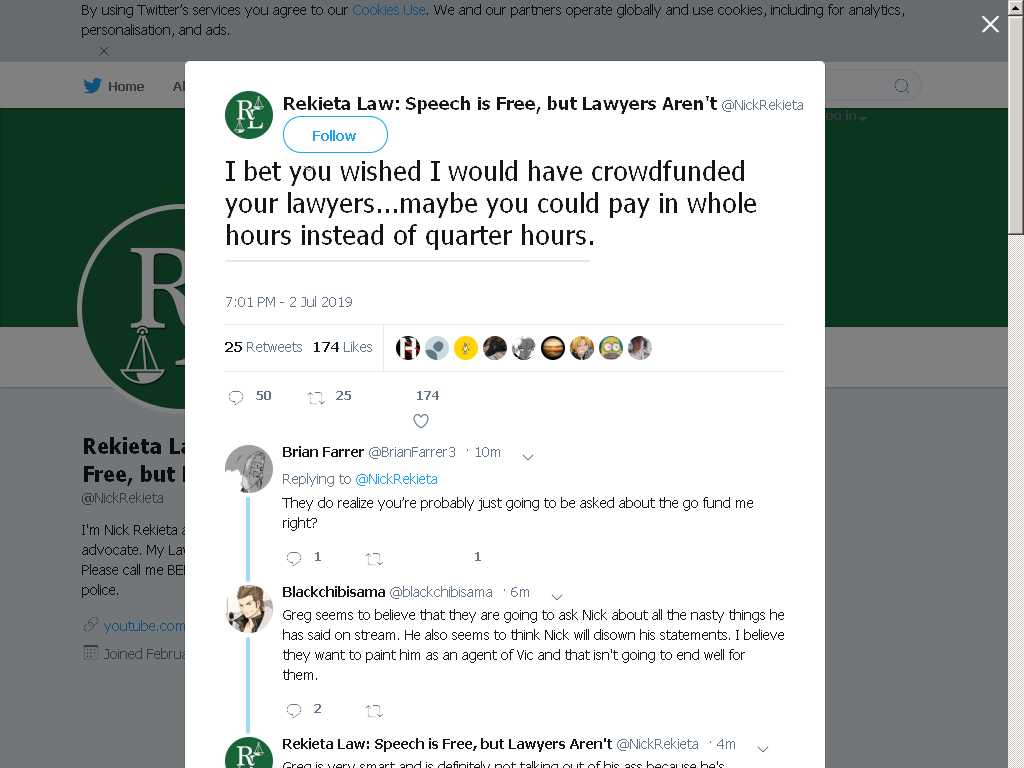Viewport: 1024px width, 768px height.
Task: Expand options chevron on Rekieta Law 4m reply
Action: click(762, 749)
